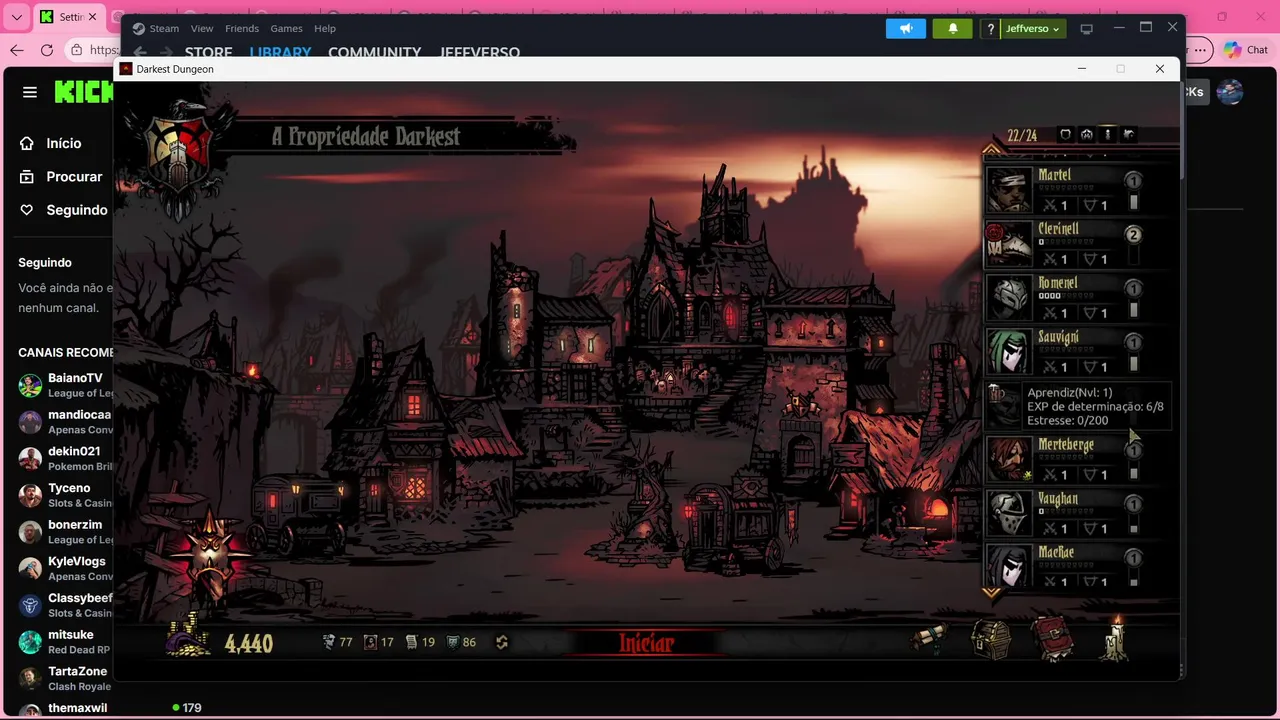The height and width of the screenshot is (720, 1280).
Task: Open the Games menu in Steam
Action: click(x=287, y=28)
